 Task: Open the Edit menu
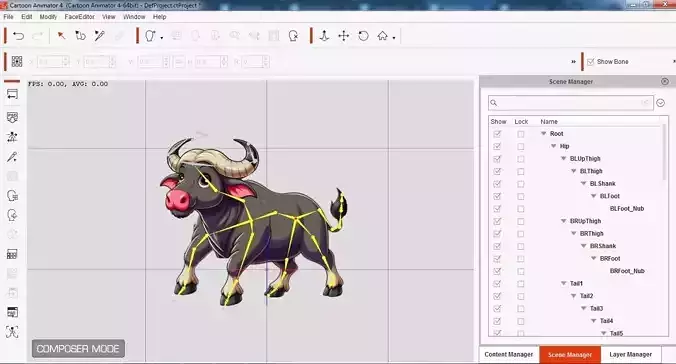27,17
